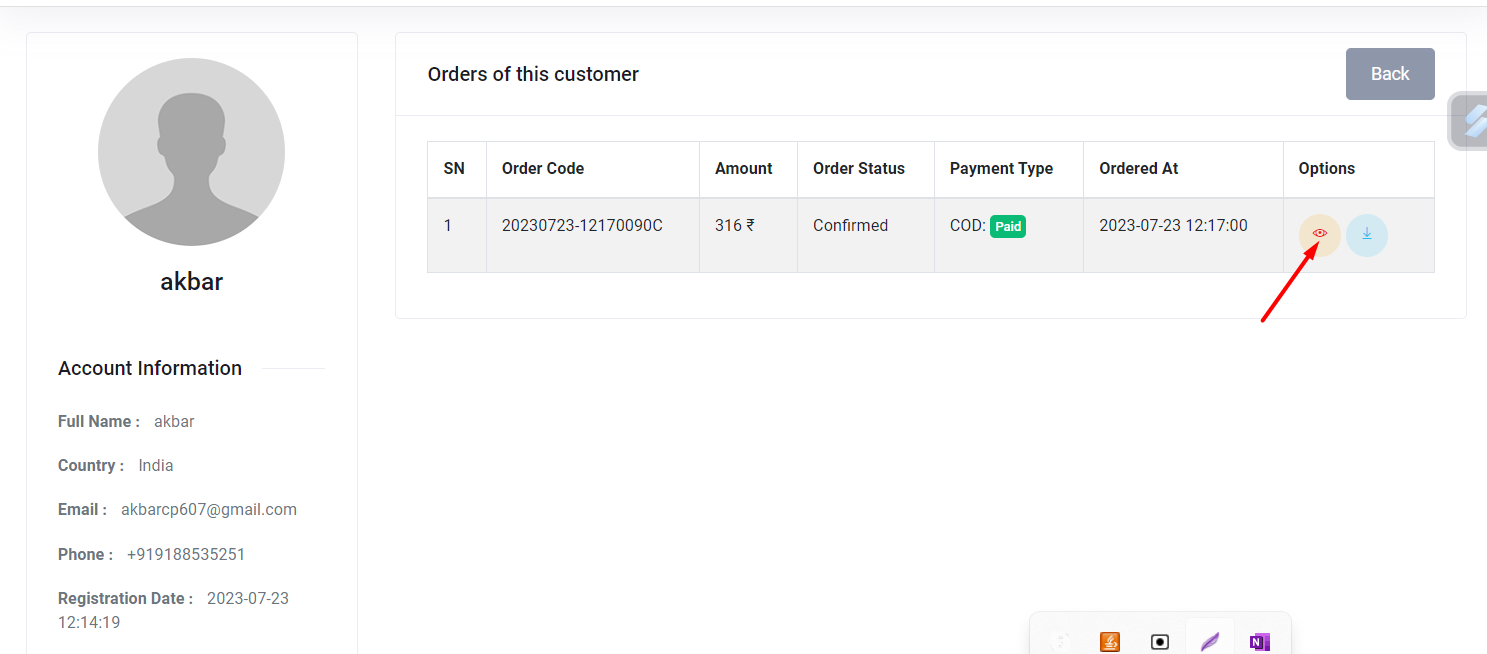The image size is (1487, 654).
Task: Click the email akbarcp607@gmail.com
Action: (209, 509)
